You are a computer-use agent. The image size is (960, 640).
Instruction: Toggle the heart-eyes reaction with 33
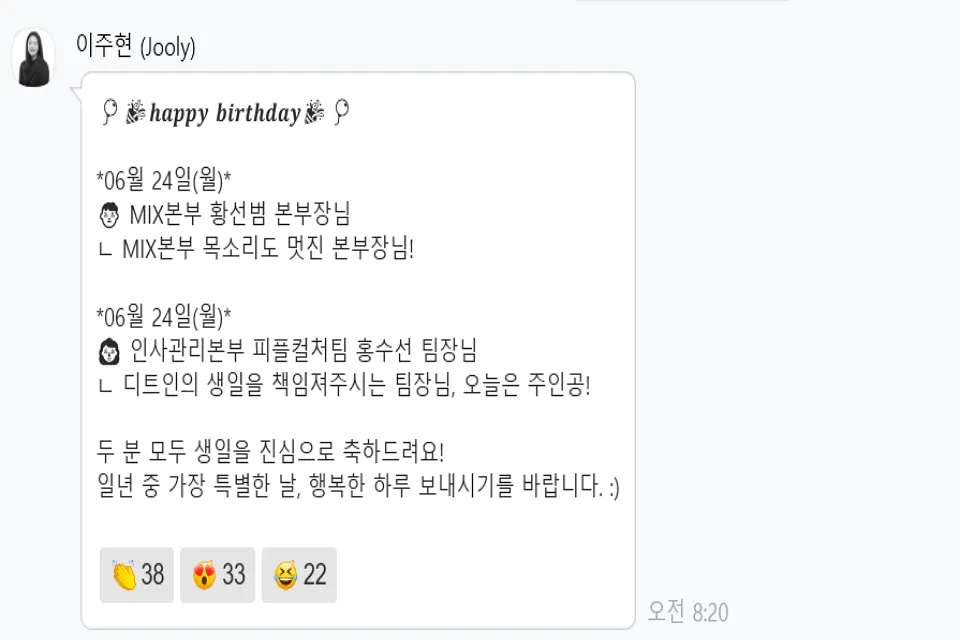(x=217, y=574)
